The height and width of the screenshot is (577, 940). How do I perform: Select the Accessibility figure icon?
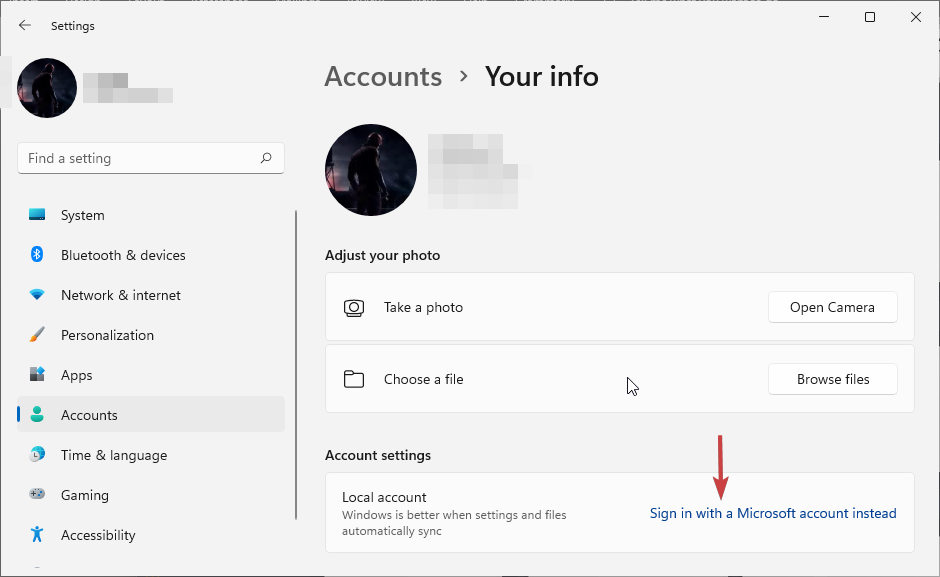38,535
